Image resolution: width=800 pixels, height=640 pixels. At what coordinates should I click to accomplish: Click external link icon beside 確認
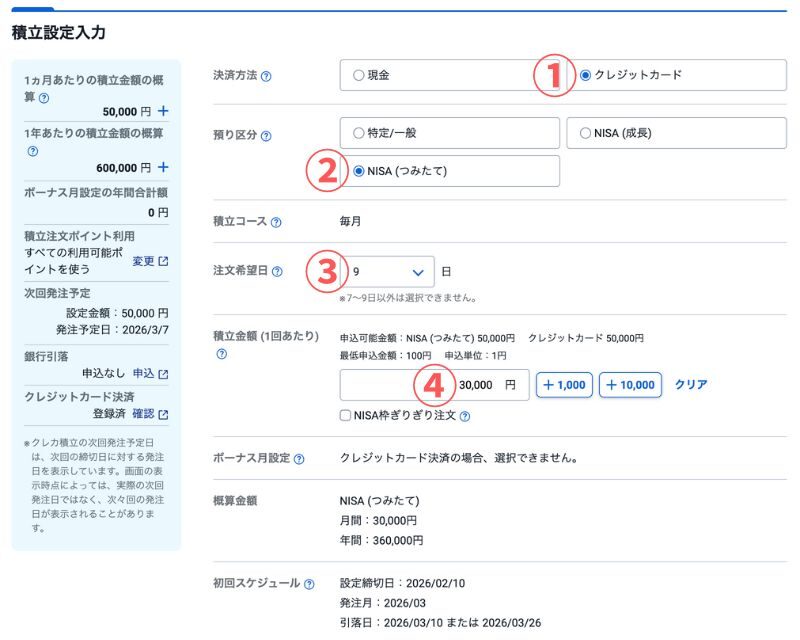click(163, 414)
